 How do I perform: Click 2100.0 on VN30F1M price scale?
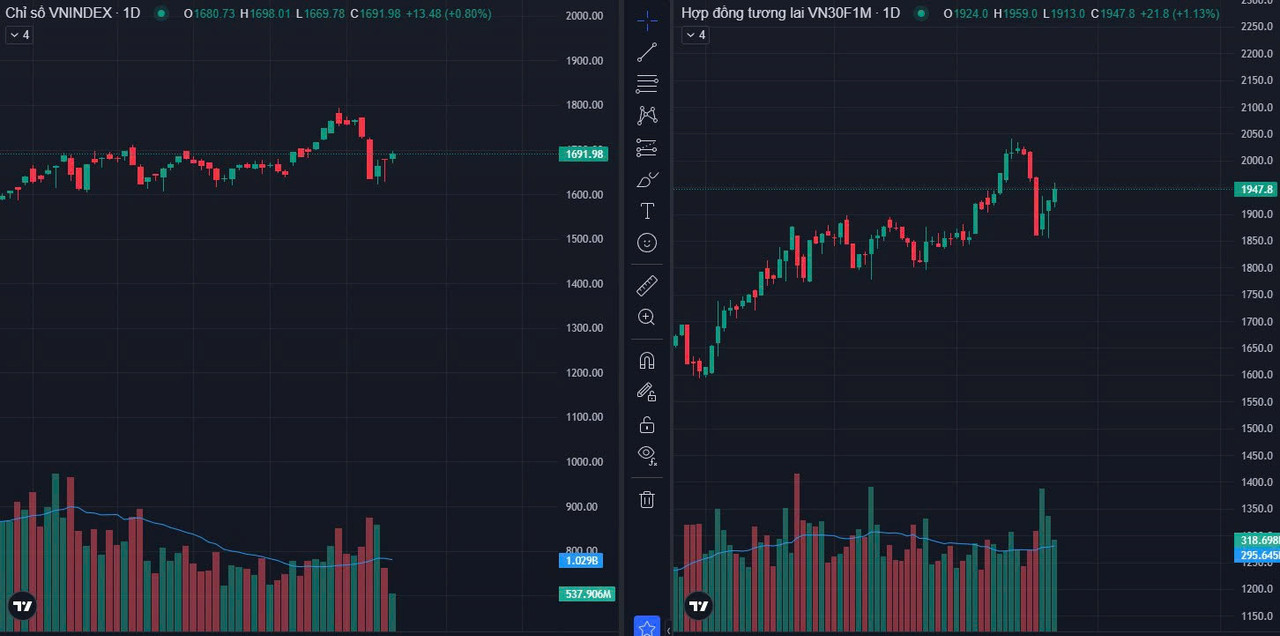pos(1257,107)
